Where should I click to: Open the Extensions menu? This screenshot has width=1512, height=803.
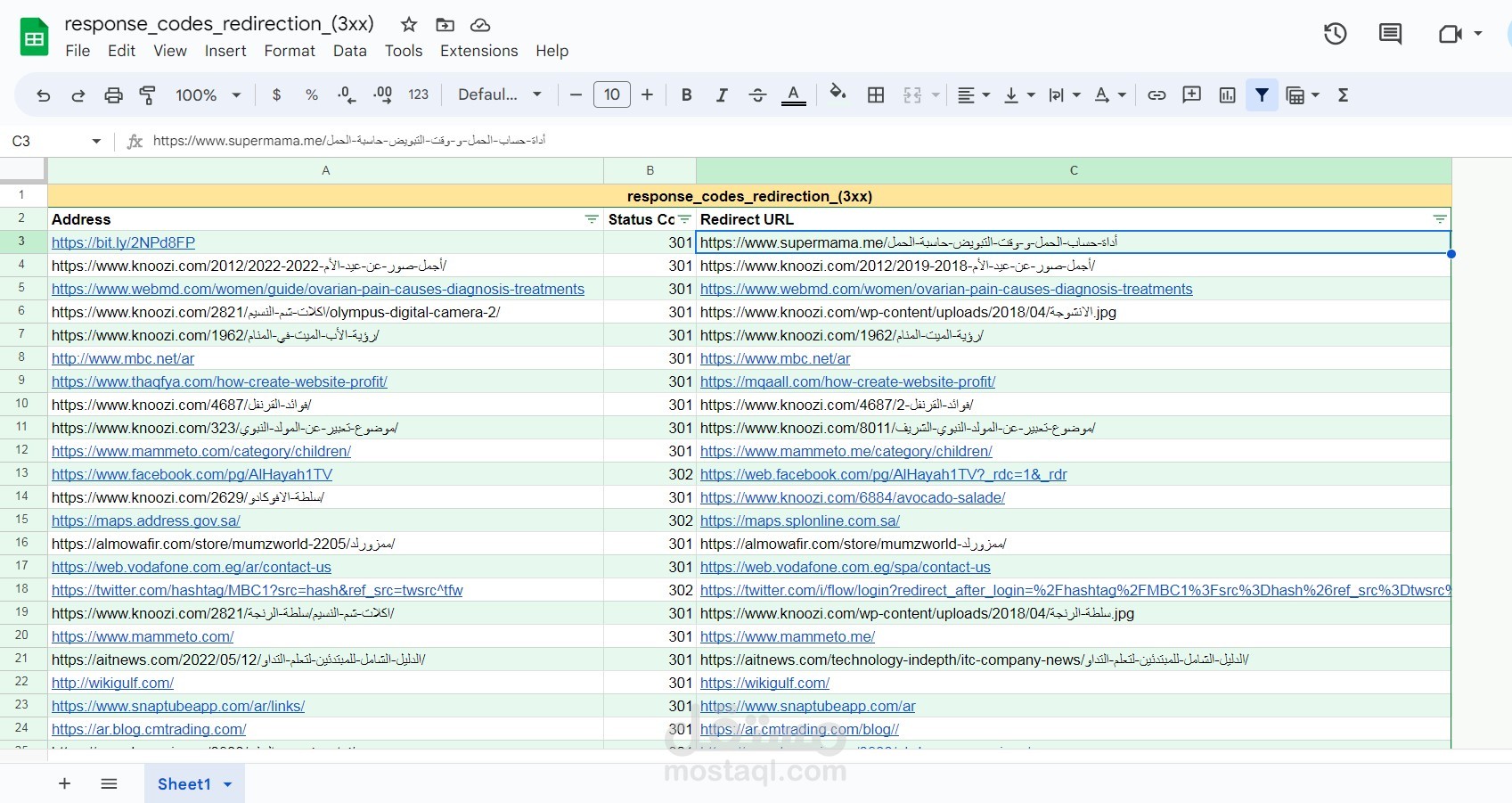coord(478,51)
